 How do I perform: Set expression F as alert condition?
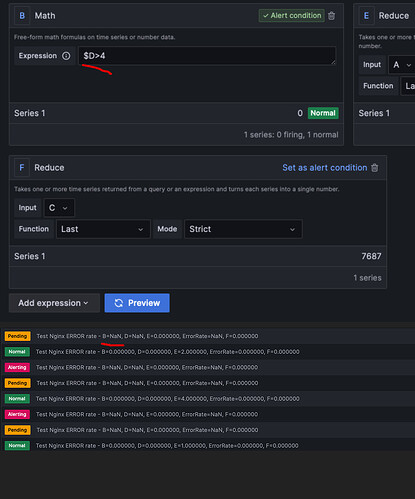[325, 168]
